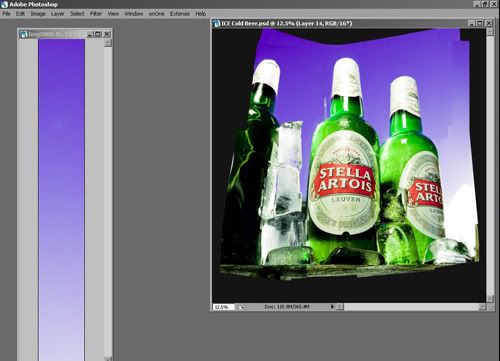Click the Stella Artois label on the center bottle

coord(345,182)
